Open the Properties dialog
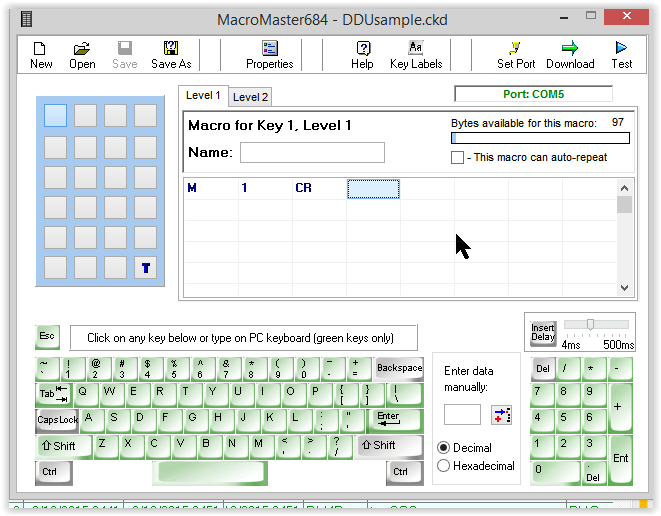The height and width of the screenshot is (516, 661). pyautogui.click(x=269, y=55)
